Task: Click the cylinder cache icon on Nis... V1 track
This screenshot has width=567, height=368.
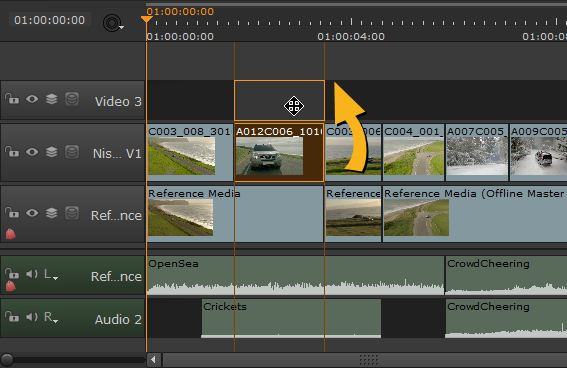Action: click(x=72, y=152)
